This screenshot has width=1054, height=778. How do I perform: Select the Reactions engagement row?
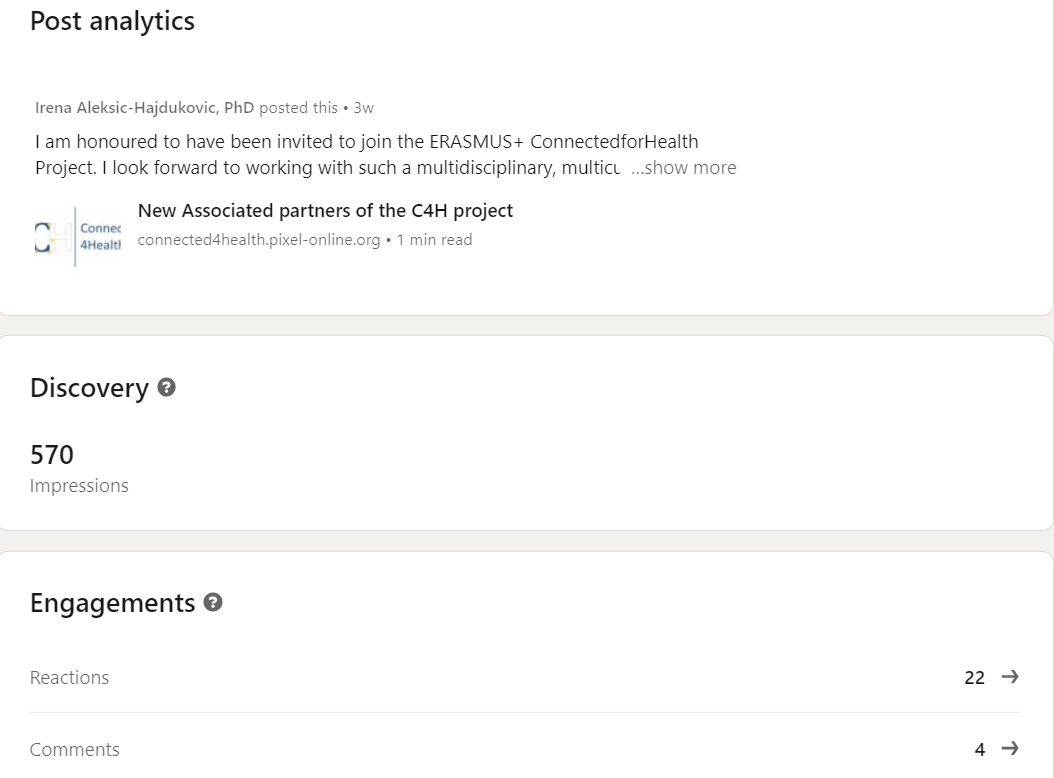pos(524,677)
